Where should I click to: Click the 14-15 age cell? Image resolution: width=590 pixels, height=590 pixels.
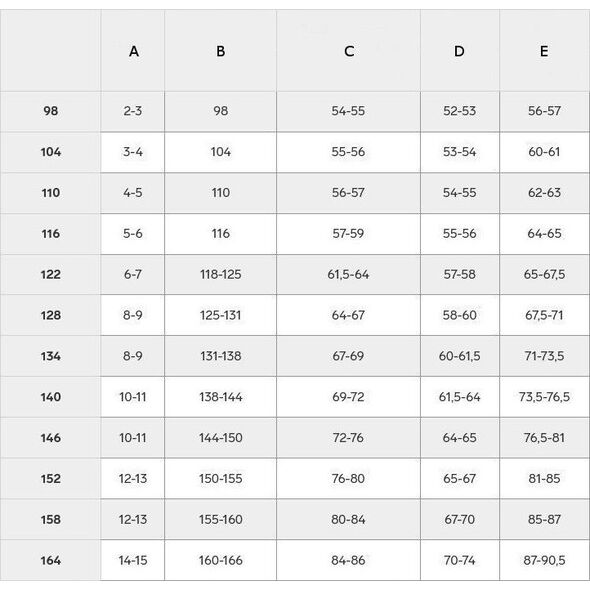pos(133,560)
